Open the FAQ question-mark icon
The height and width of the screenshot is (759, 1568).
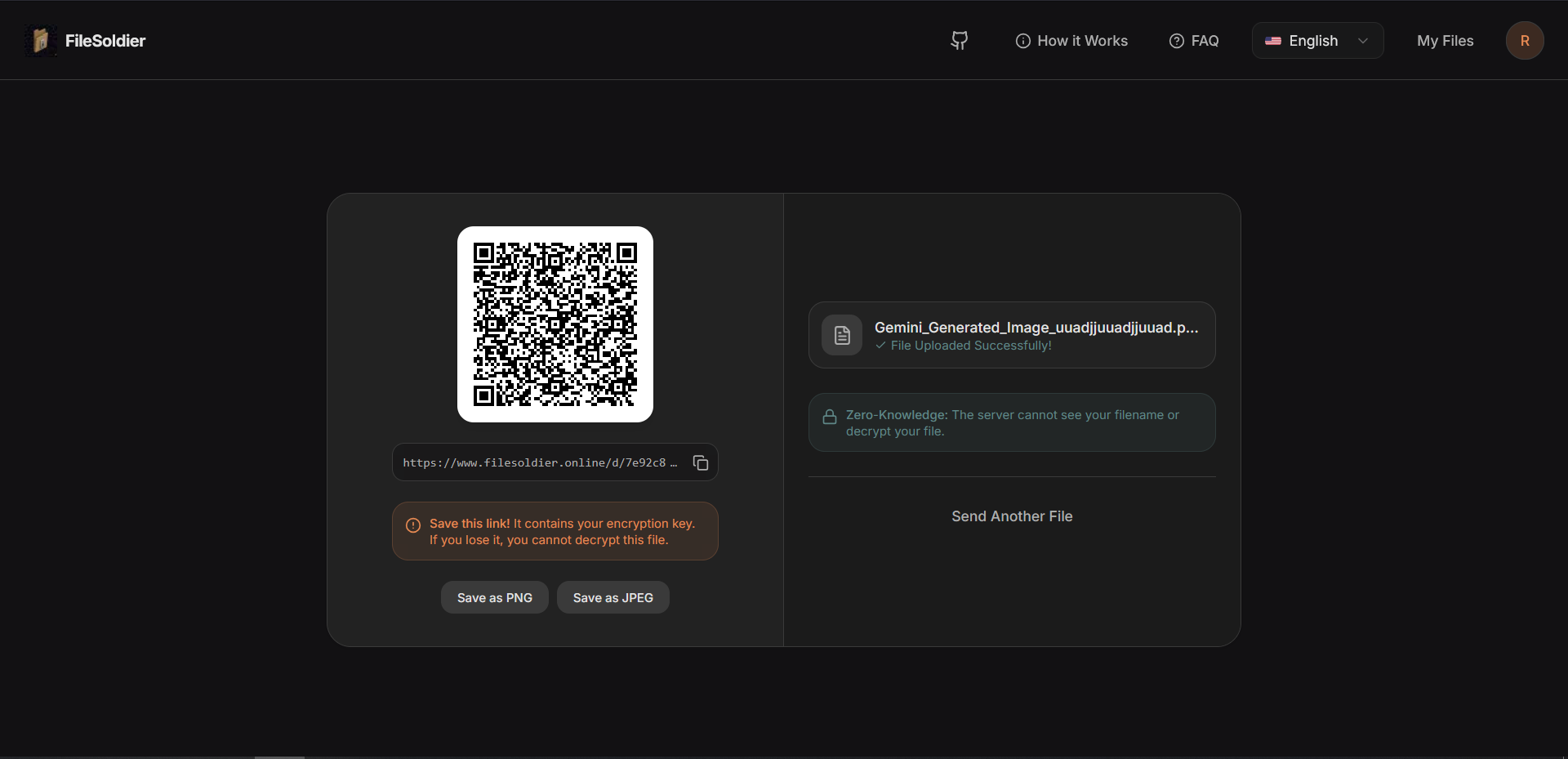[1176, 40]
